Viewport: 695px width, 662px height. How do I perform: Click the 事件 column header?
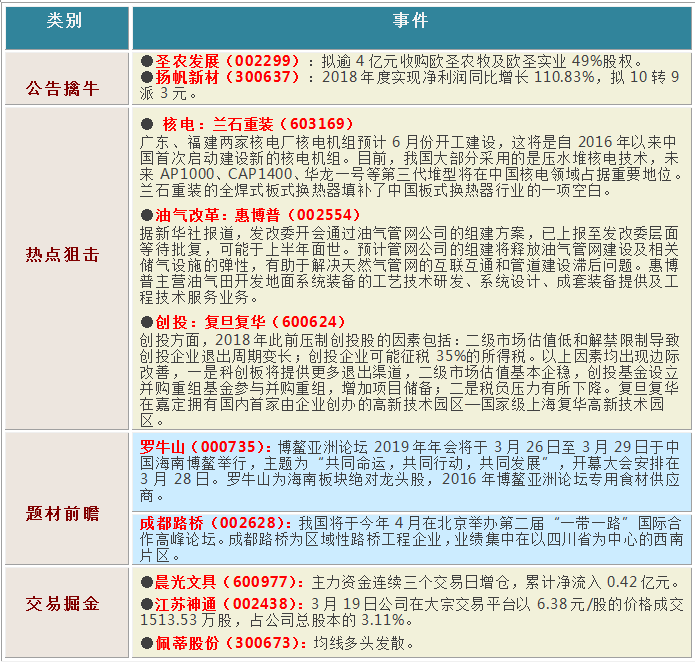(411, 27)
